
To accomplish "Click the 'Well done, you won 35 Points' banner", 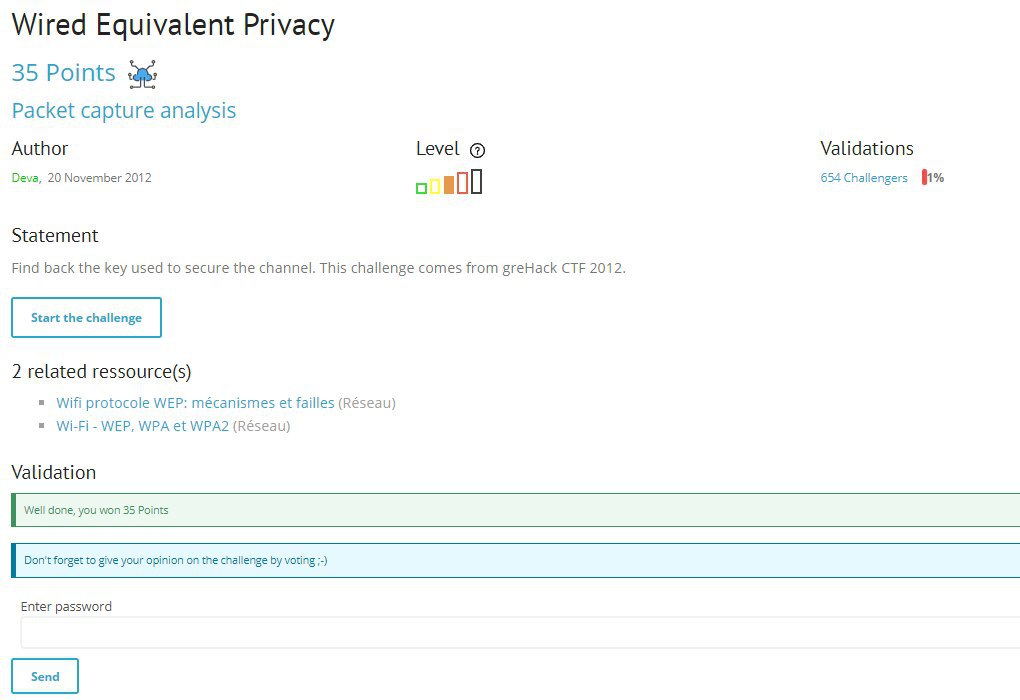I will pyautogui.click(x=516, y=510).
